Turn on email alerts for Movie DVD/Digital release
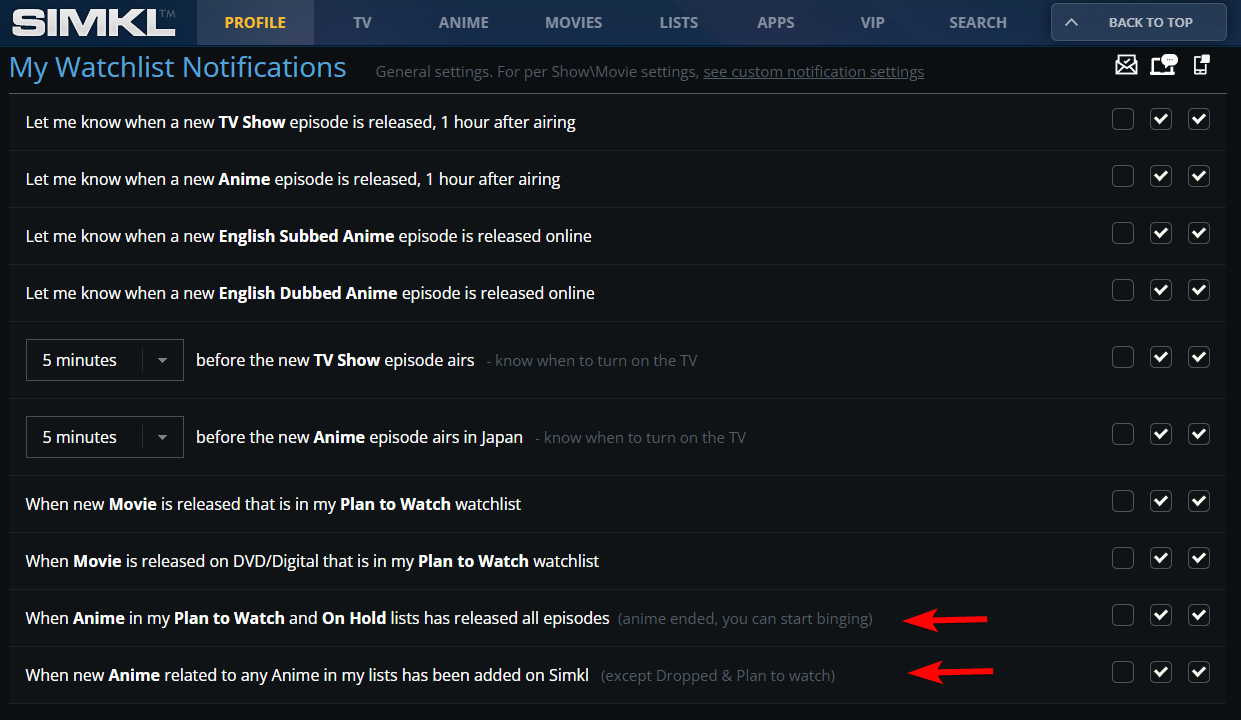The width and height of the screenshot is (1241, 720). tap(1123, 559)
